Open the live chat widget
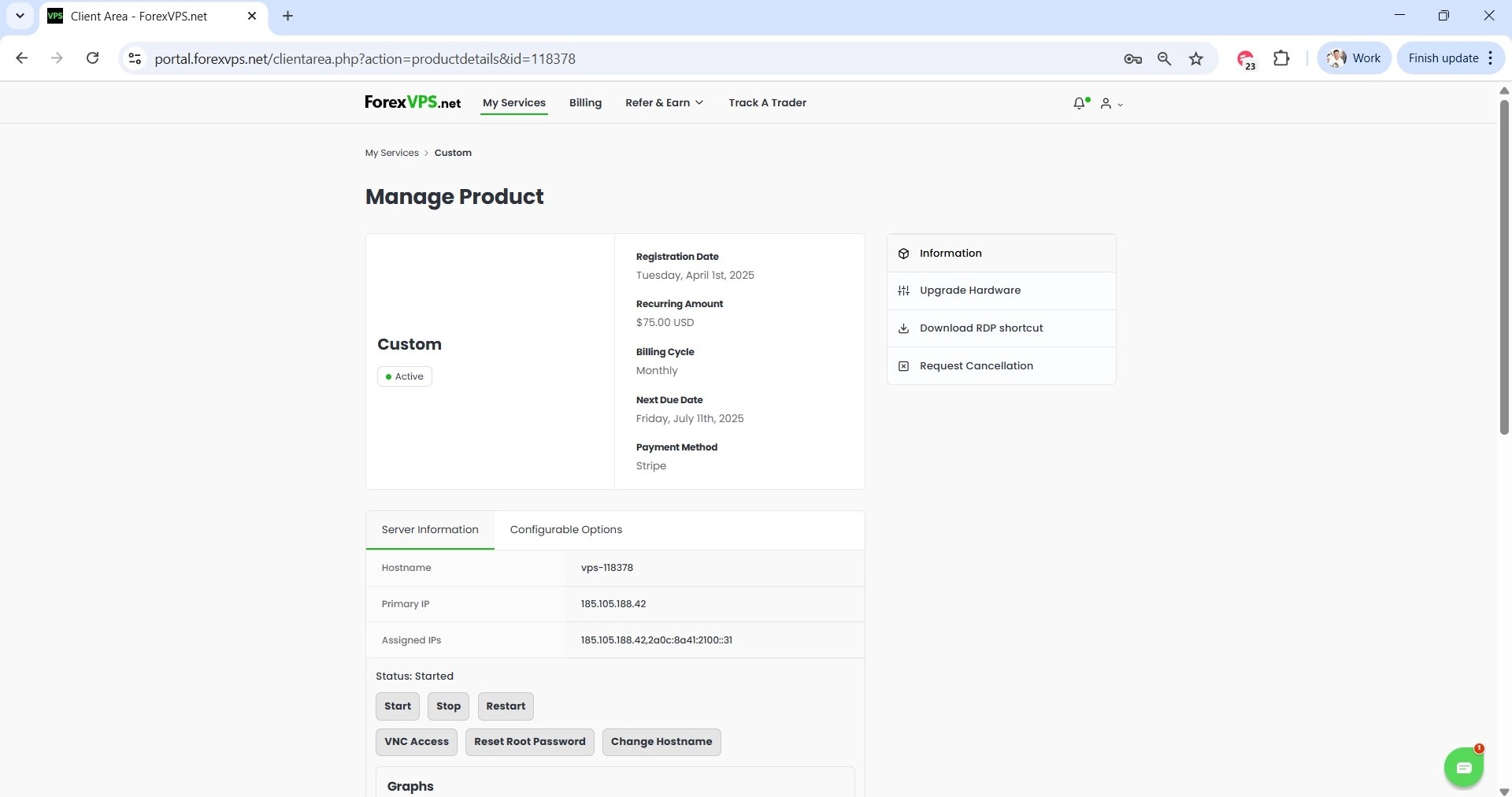The width and height of the screenshot is (1512, 797). [1464, 767]
